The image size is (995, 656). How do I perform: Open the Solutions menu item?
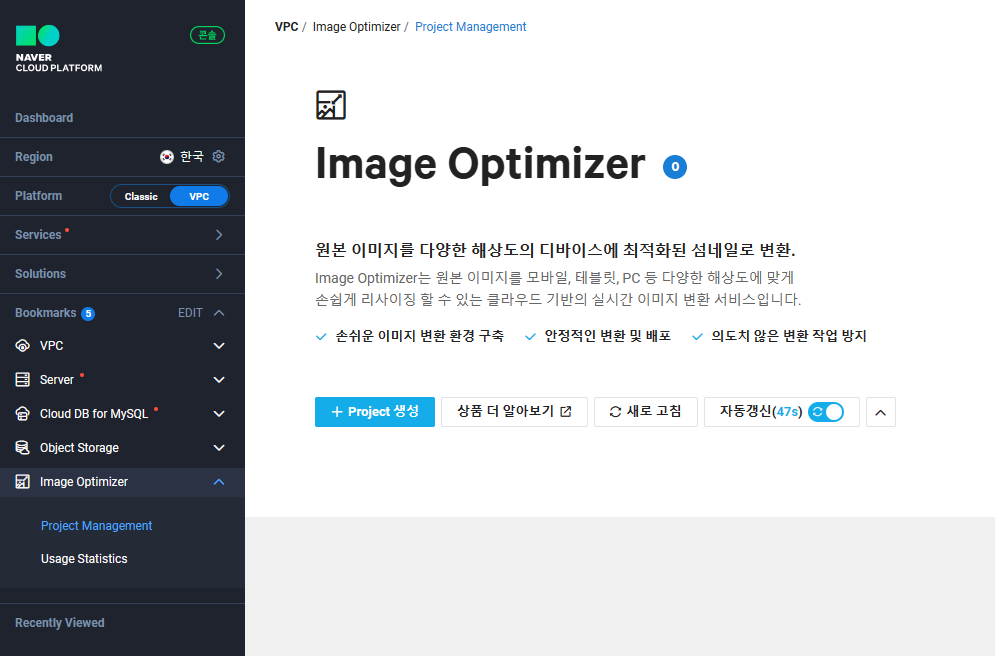(x=41, y=273)
